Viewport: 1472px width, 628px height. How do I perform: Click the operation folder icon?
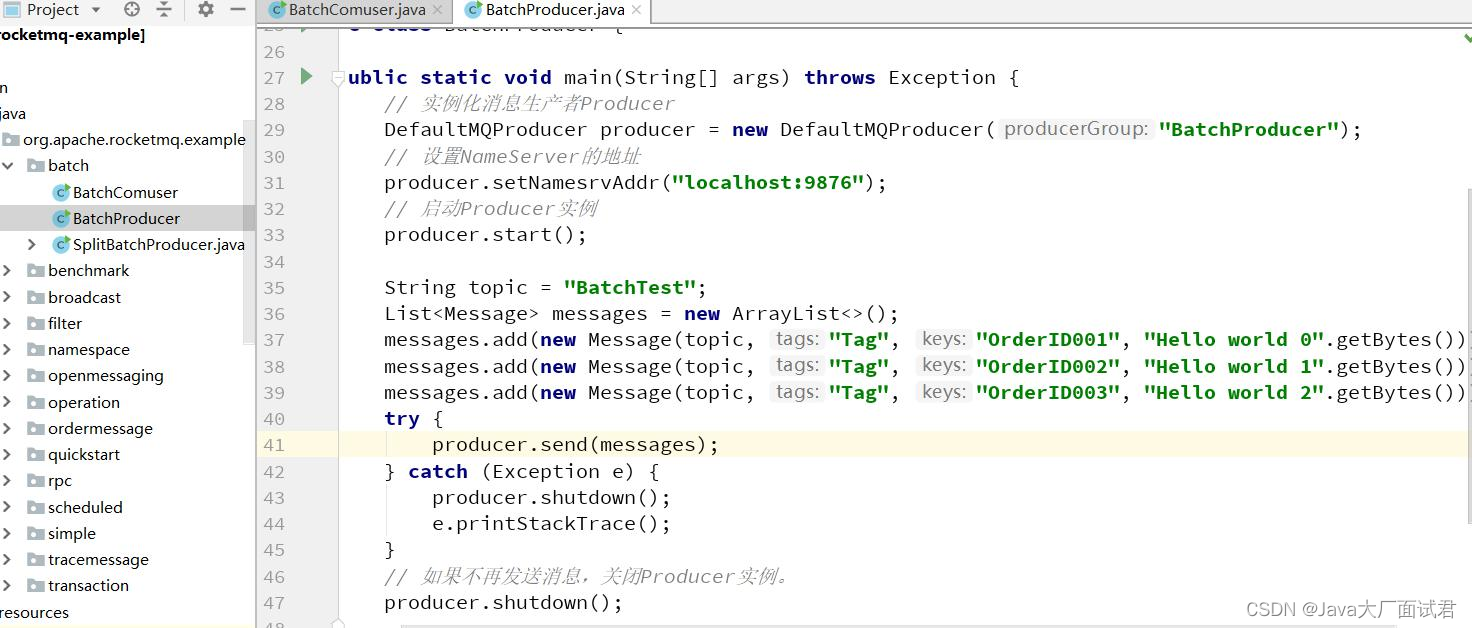click(36, 402)
